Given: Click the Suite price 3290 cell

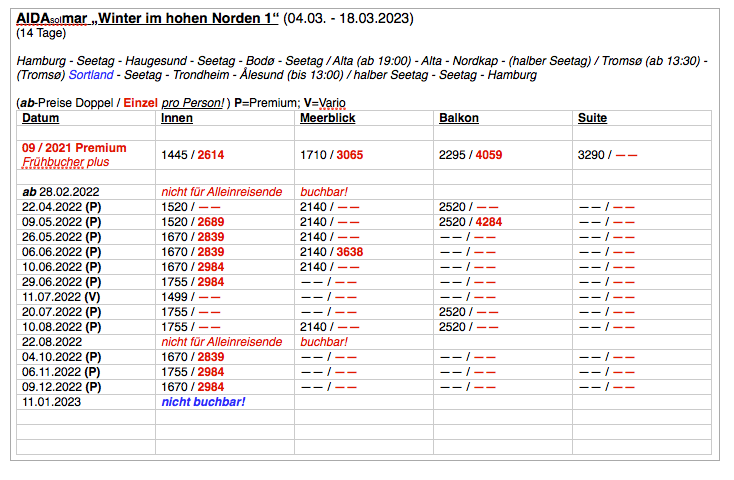Looking at the screenshot, I should coord(607,155).
